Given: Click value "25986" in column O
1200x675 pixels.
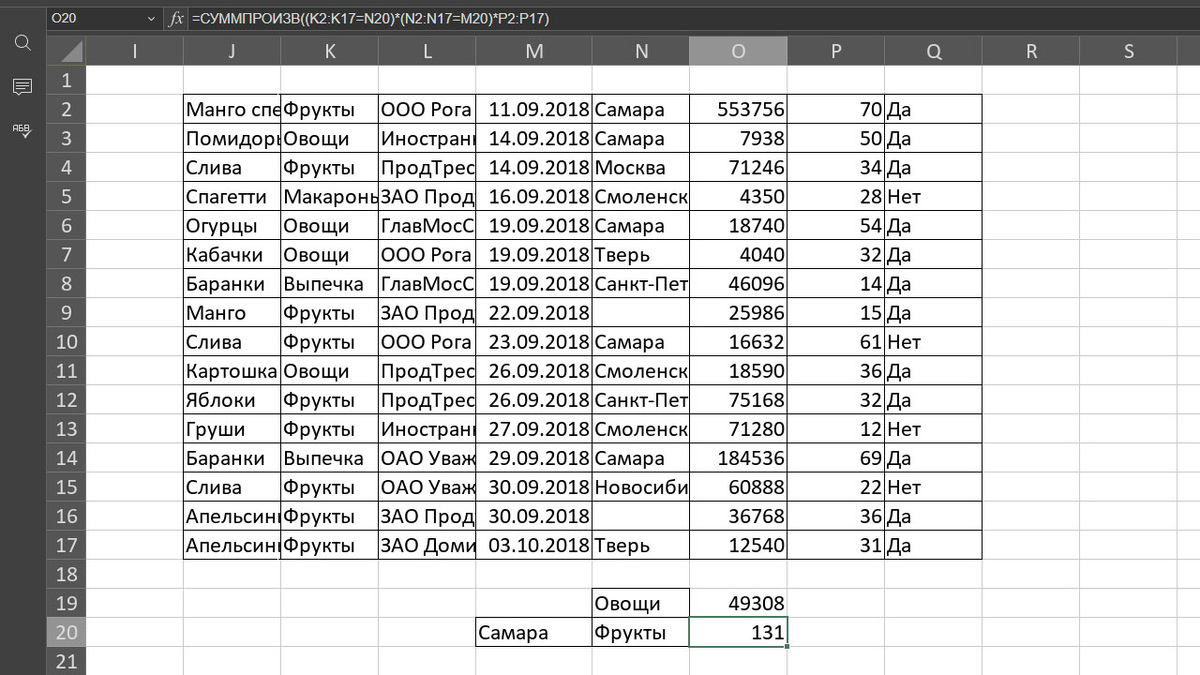Looking at the screenshot, I should click(738, 313).
